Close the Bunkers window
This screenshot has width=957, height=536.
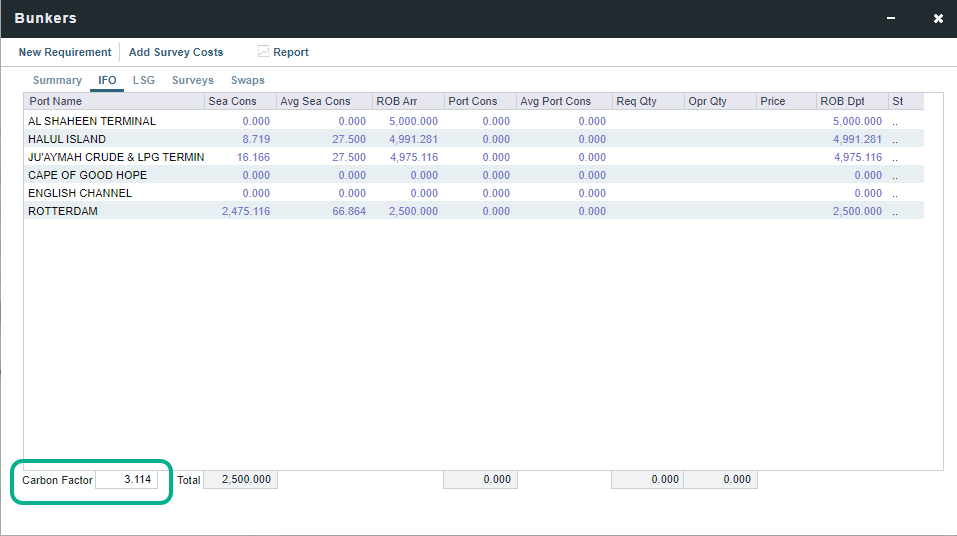(x=938, y=18)
